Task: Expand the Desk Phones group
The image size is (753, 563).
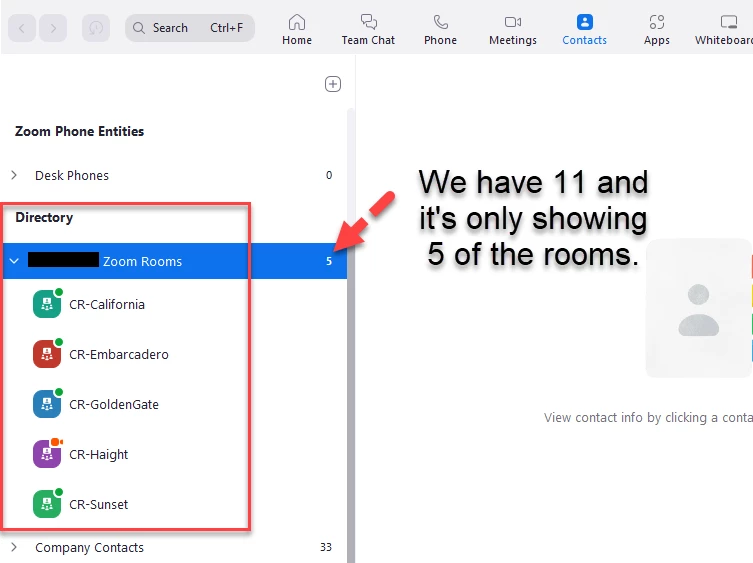Action: pyautogui.click(x=14, y=175)
